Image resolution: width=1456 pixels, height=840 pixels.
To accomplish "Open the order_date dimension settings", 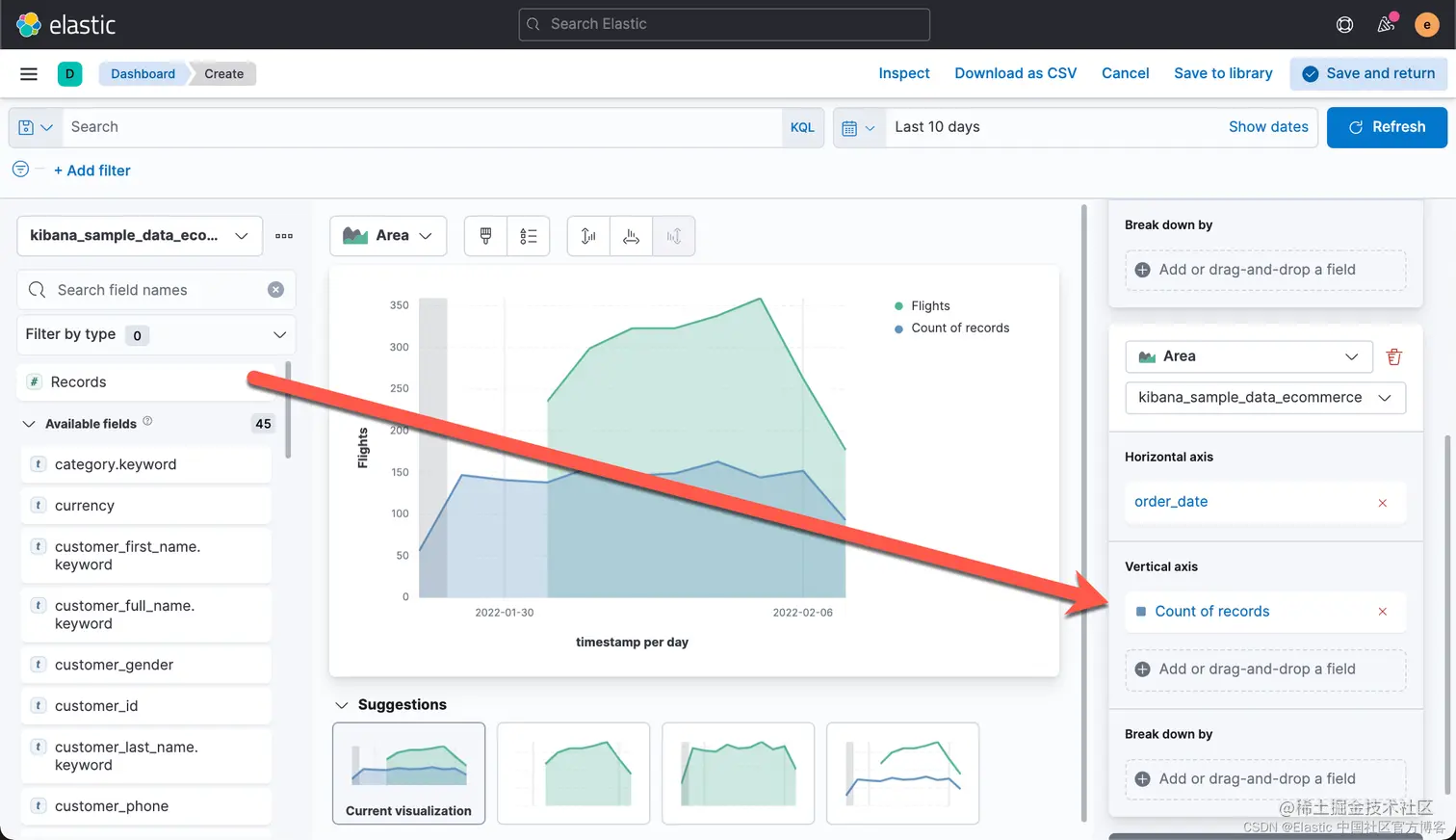I will (x=1171, y=502).
